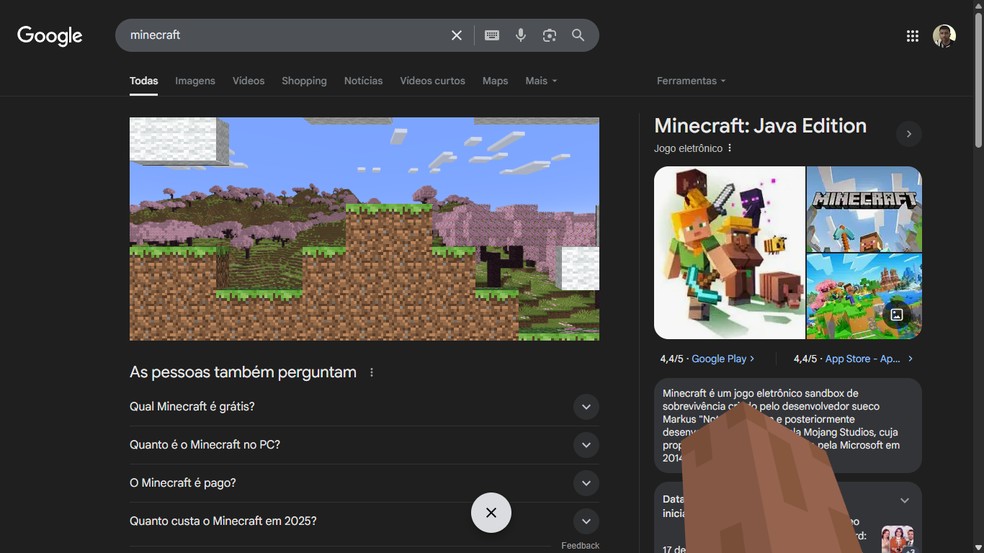Open the Google account profile avatar
This screenshot has width=984, height=553.
pyautogui.click(x=944, y=36)
